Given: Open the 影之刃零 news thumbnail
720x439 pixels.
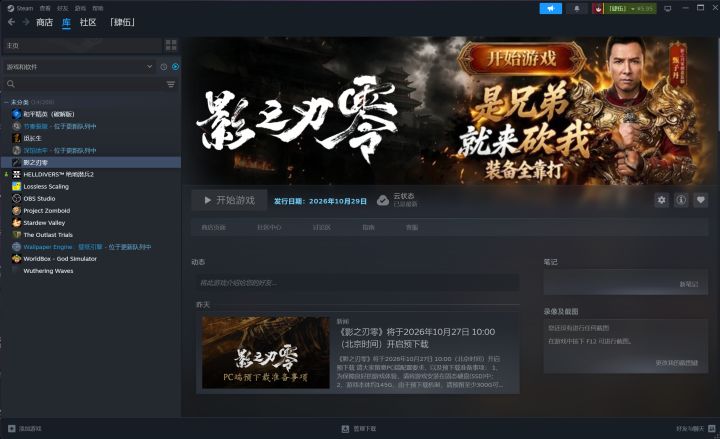Looking at the screenshot, I should [x=266, y=352].
